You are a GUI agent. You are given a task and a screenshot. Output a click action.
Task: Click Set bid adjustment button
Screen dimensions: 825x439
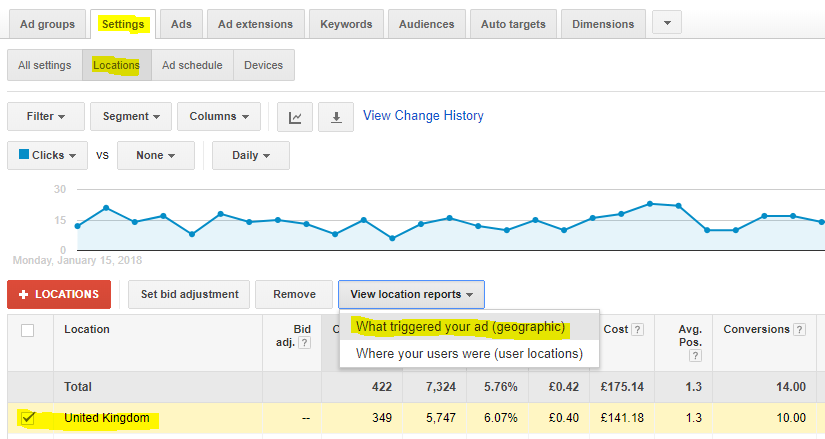tap(189, 294)
